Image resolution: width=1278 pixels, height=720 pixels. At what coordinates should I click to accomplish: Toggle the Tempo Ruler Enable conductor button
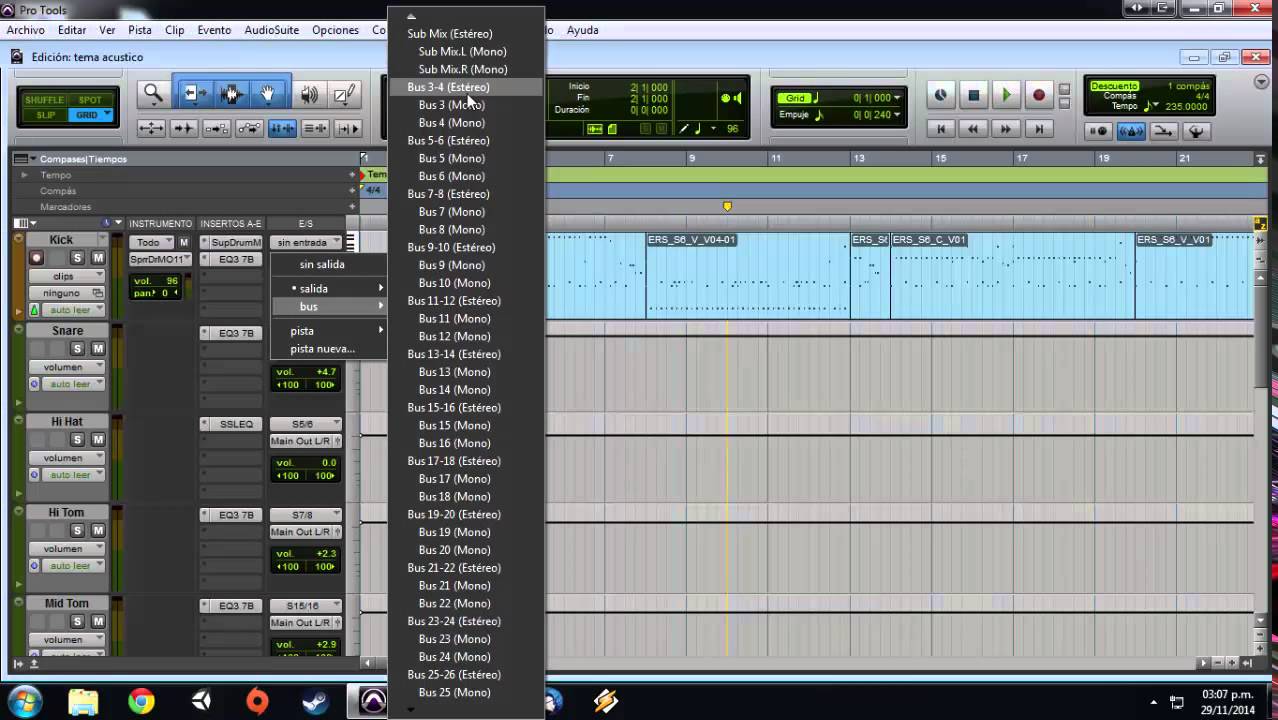(1195, 131)
